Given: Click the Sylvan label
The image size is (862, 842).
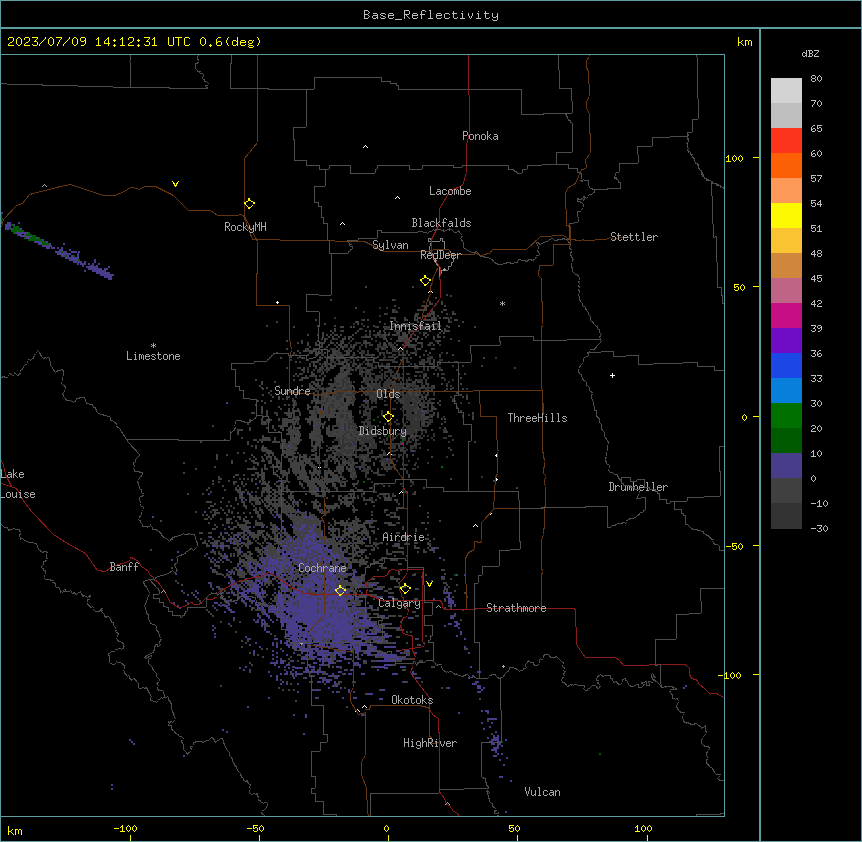Looking at the screenshot, I should click(390, 245).
